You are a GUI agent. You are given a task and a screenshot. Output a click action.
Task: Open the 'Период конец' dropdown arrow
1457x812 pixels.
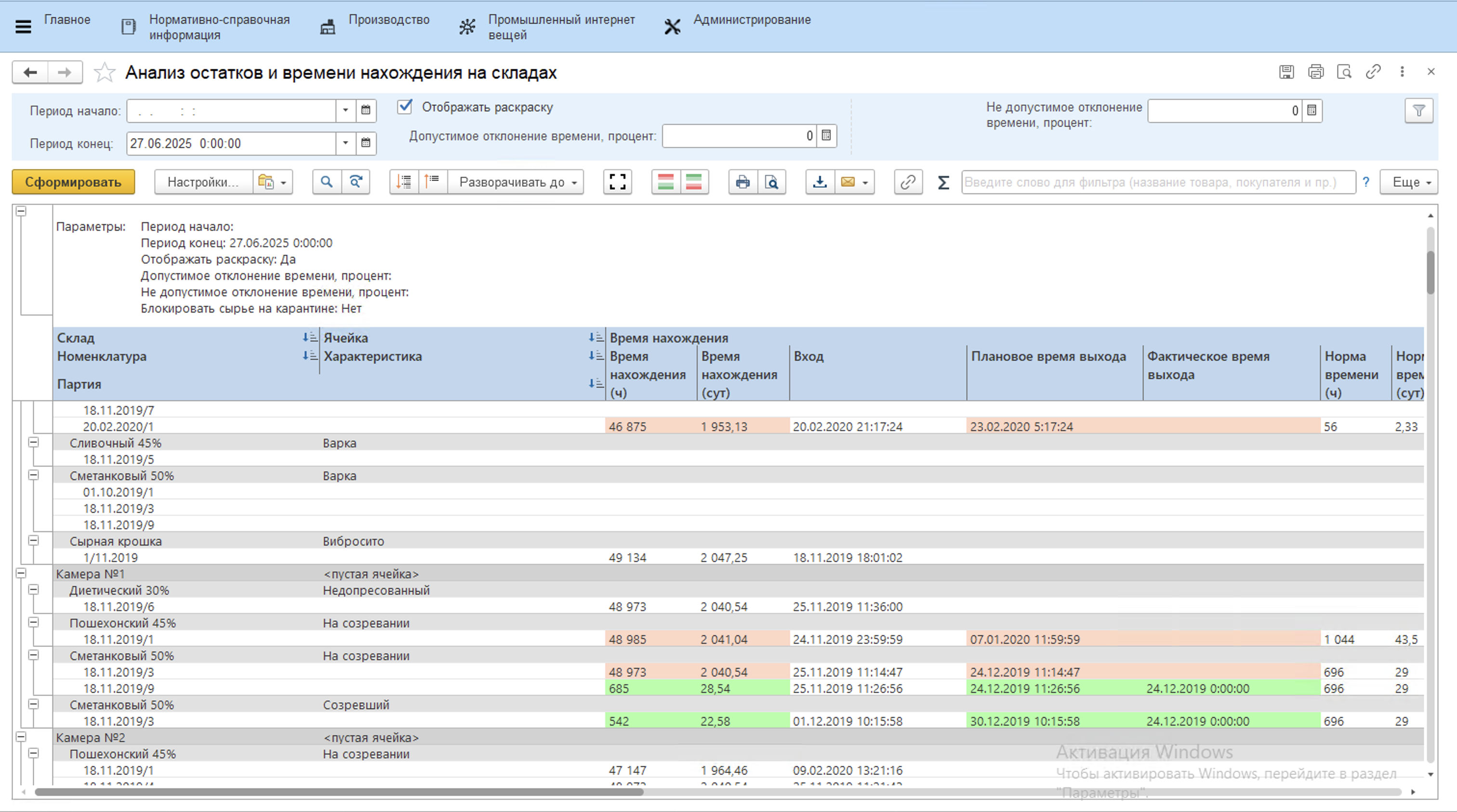point(345,143)
